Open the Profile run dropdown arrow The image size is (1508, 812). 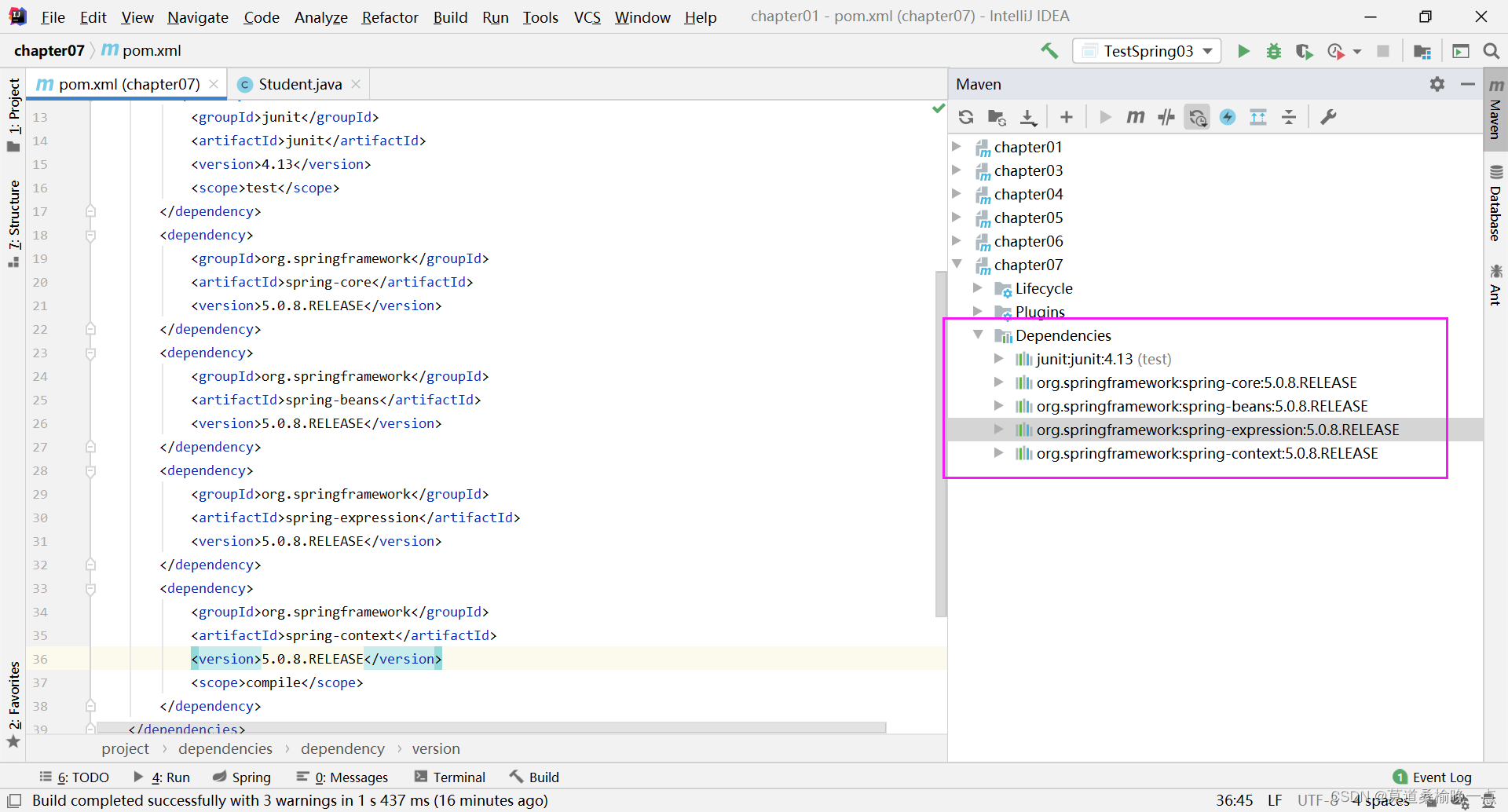click(x=1357, y=52)
